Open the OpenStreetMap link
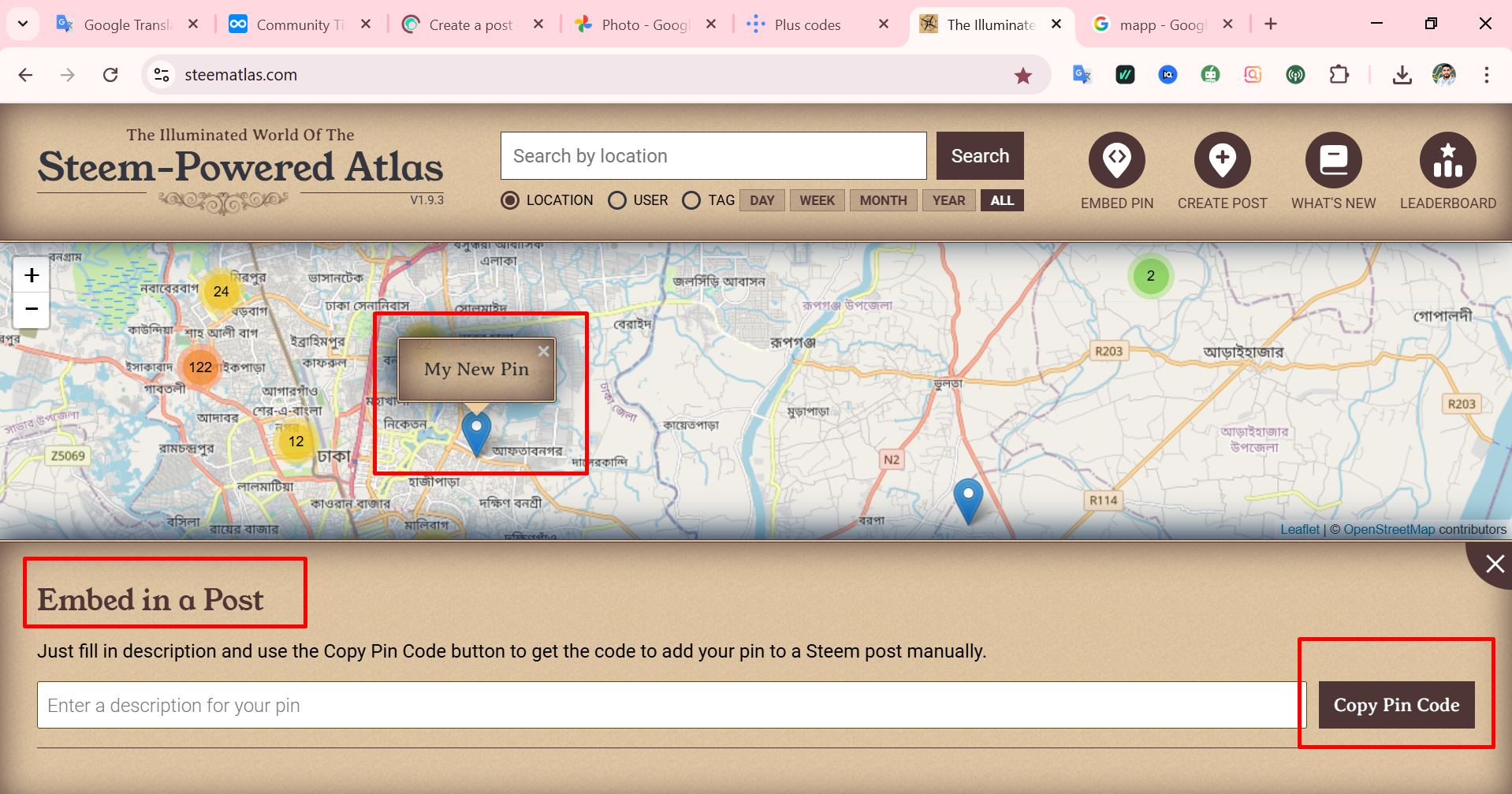This screenshot has height=794, width=1512. 1389,530
